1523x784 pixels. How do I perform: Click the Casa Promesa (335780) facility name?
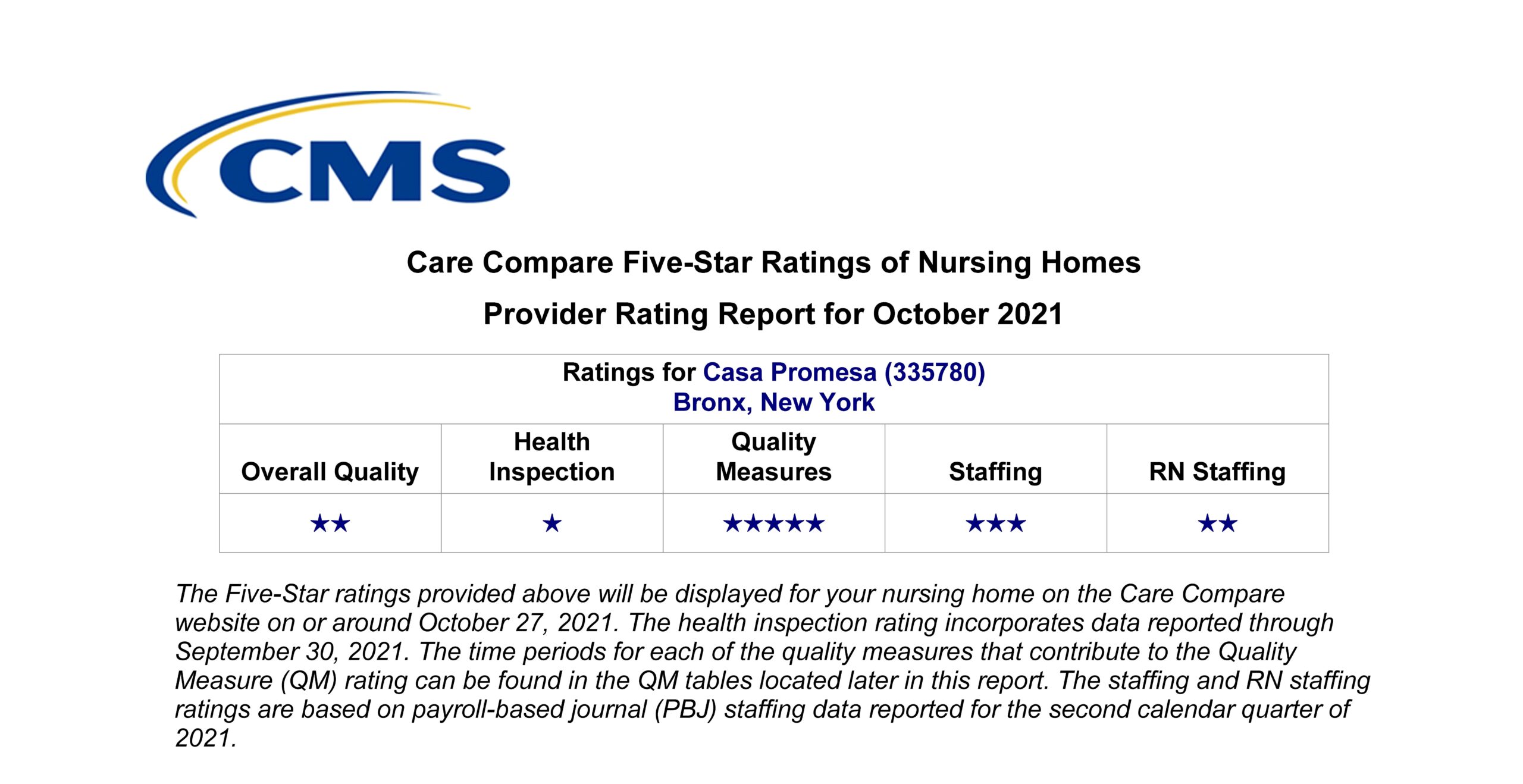coord(844,372)
